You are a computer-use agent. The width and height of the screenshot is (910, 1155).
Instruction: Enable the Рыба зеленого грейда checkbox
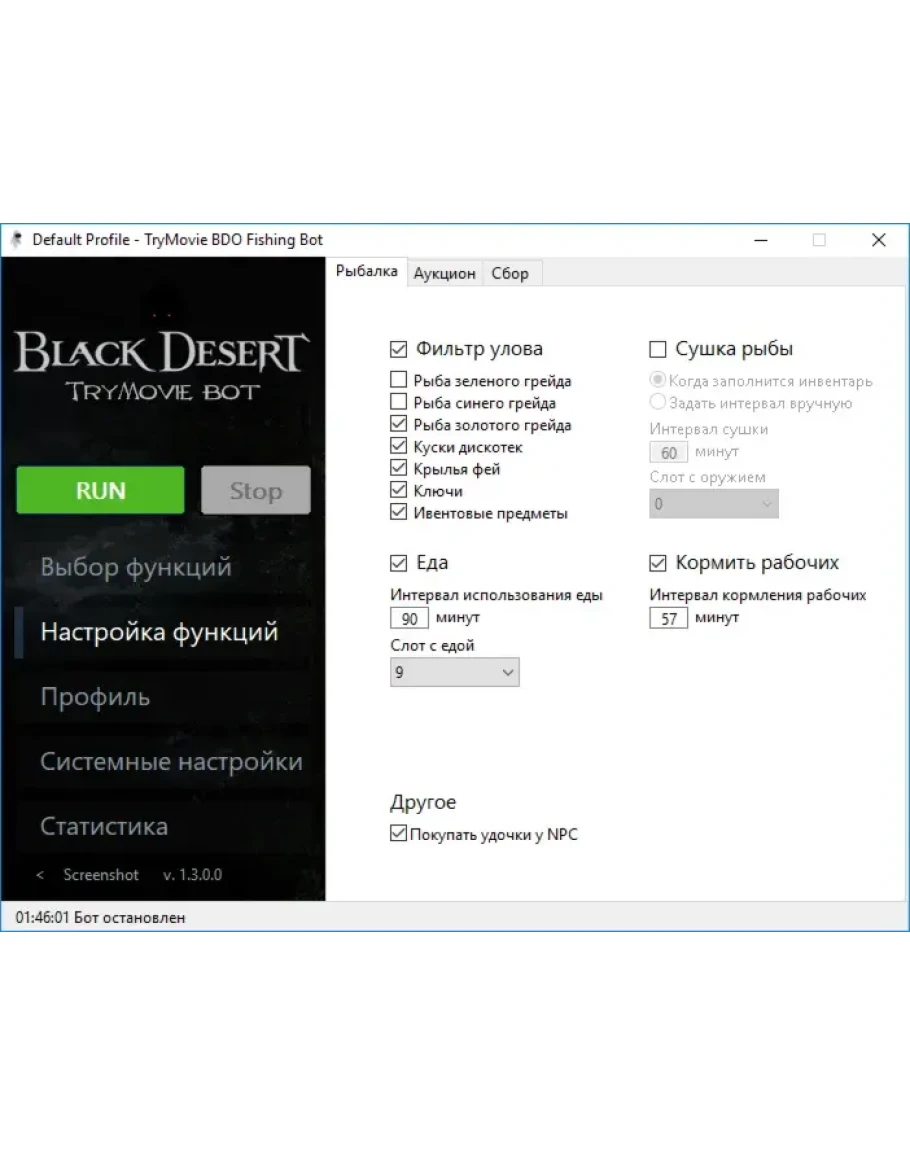click(x=399, y=381)
